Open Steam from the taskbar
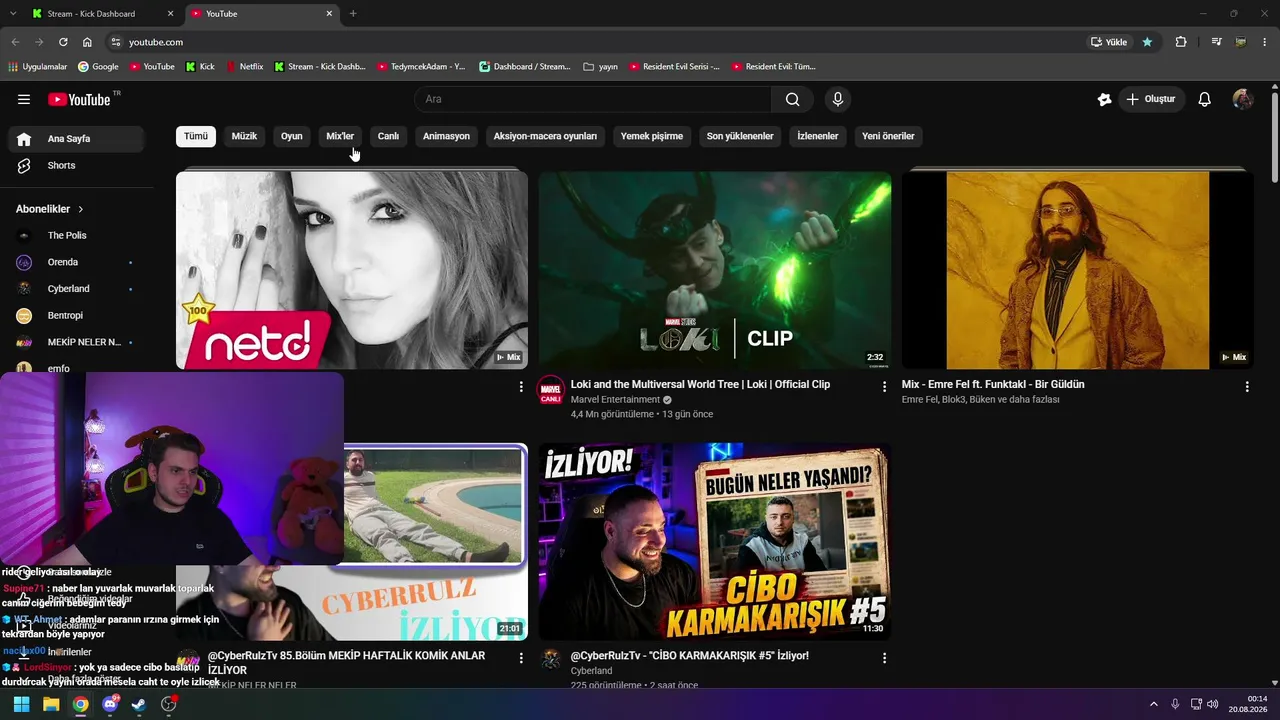Screen dimensions: 1280x720 click(139, 704)
